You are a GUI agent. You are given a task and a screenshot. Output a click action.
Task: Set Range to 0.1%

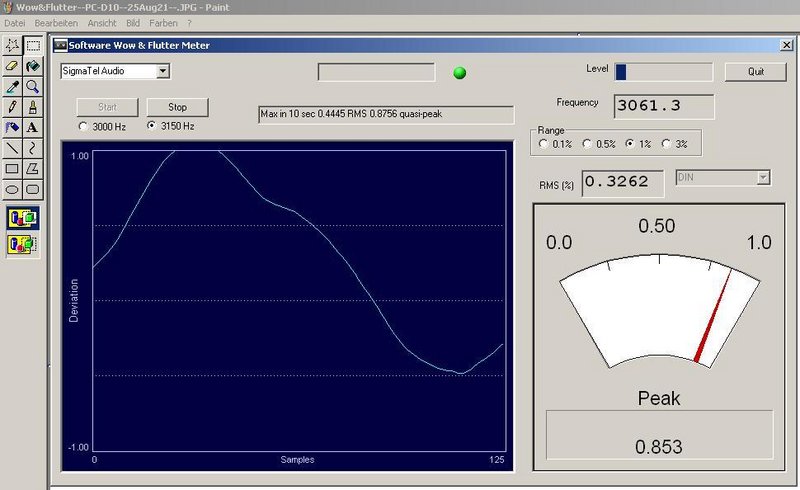pyautogui.click(x=543, y=144)
